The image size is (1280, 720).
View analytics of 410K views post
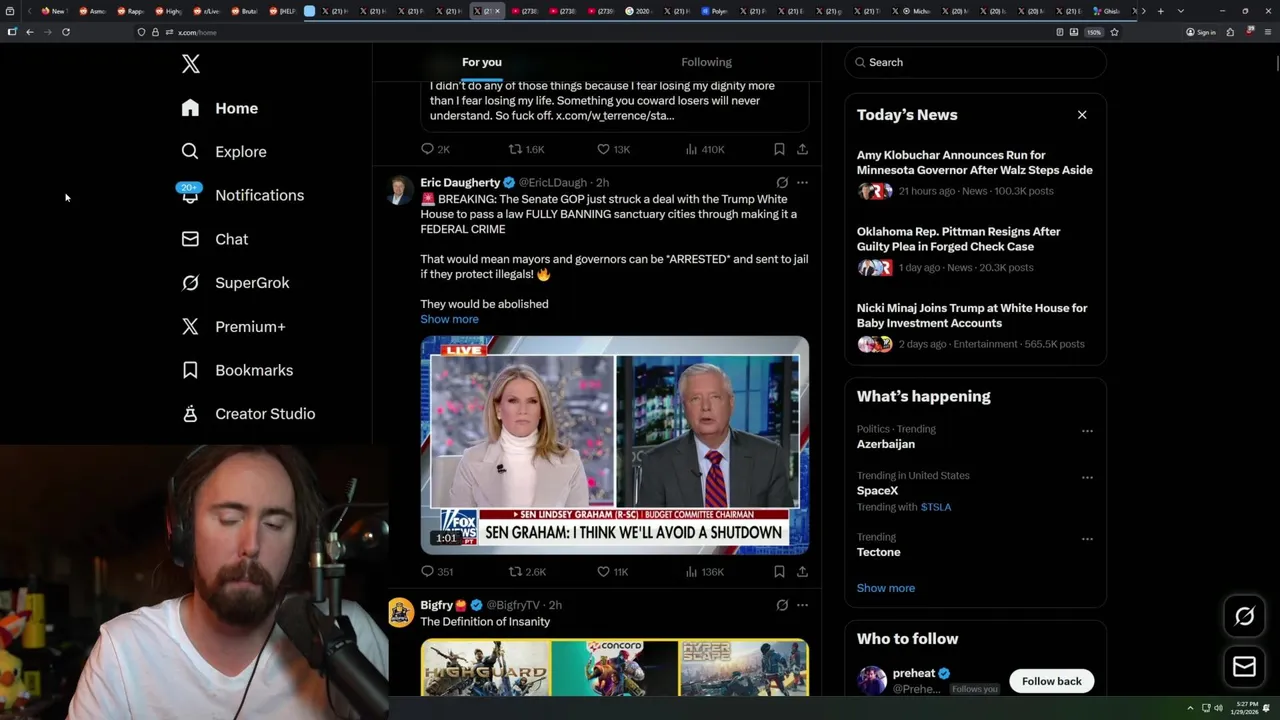coord(705,149)
